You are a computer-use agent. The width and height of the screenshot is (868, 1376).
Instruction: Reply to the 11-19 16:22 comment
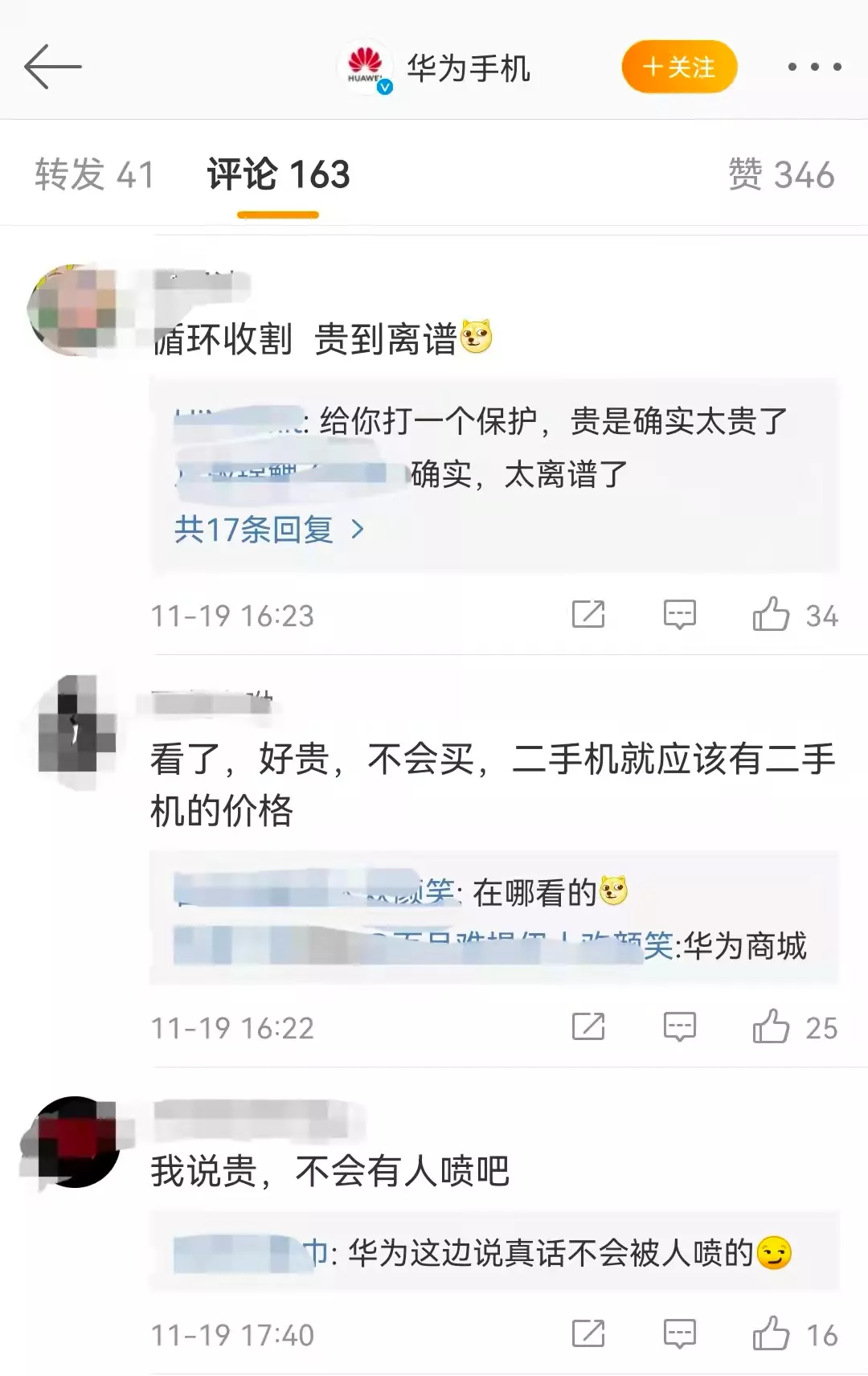(x=679, y=1027)
